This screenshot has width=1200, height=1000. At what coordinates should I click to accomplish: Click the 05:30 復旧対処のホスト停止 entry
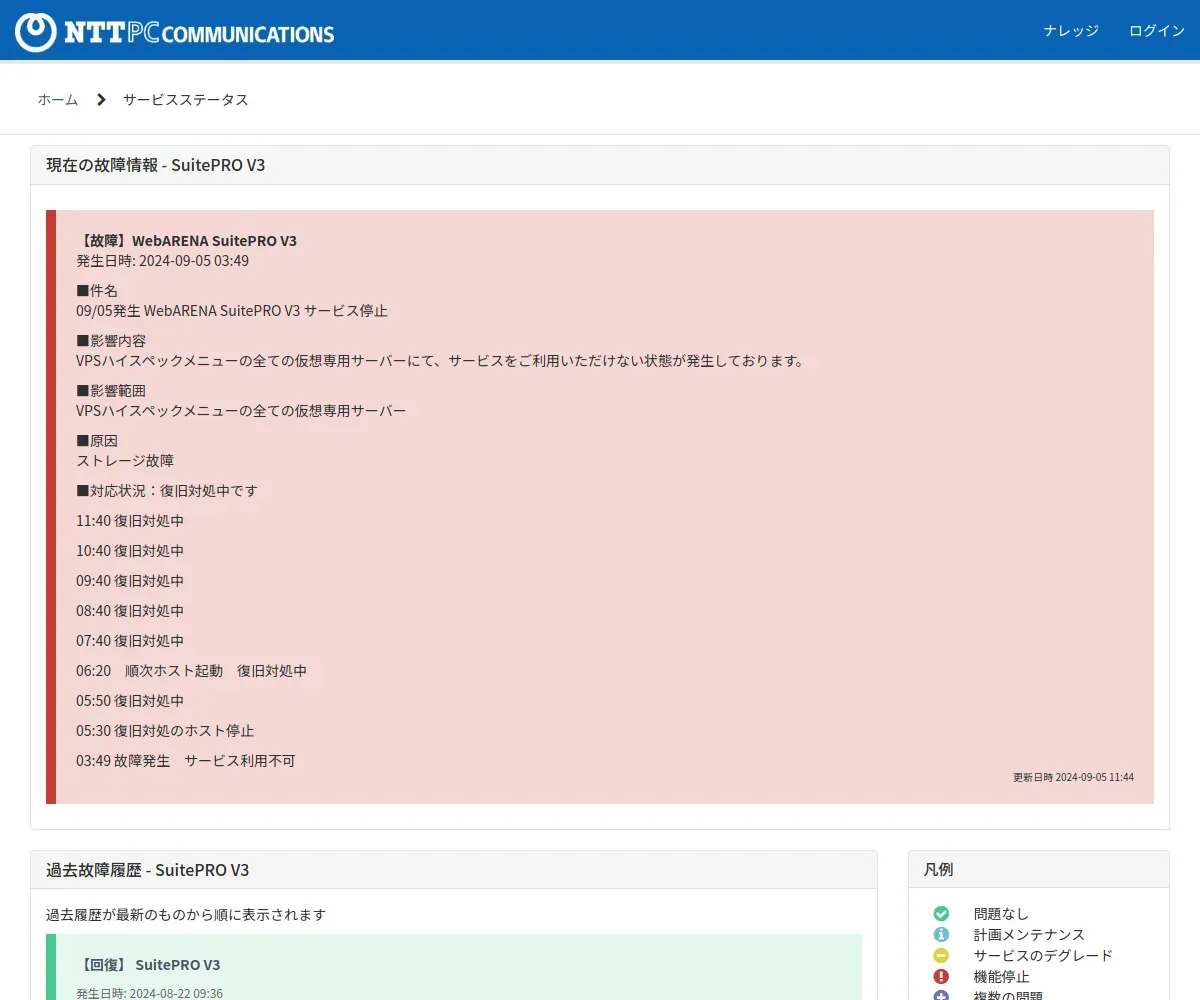[165, 731]
